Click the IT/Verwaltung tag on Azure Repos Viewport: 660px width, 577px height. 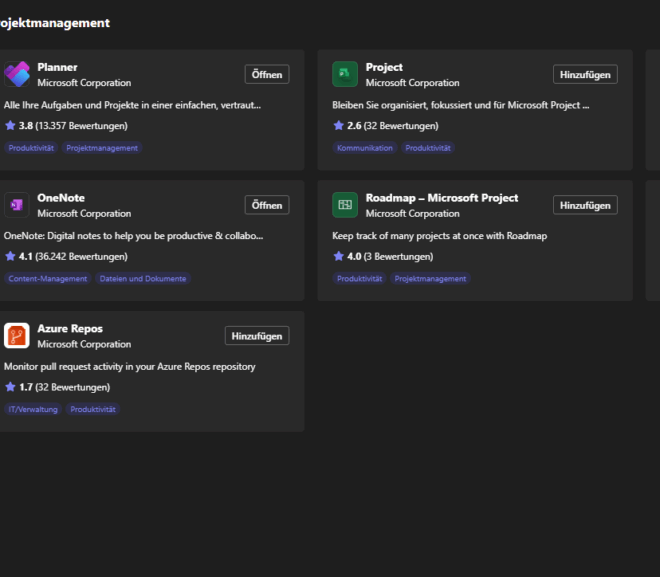[x=33, y=409]
